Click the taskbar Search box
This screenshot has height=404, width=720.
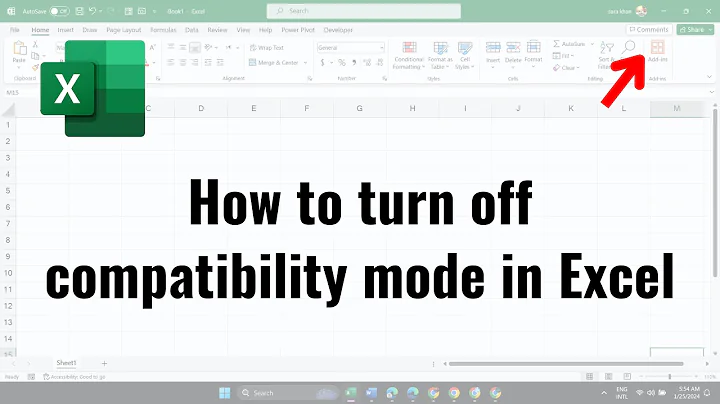288,393
